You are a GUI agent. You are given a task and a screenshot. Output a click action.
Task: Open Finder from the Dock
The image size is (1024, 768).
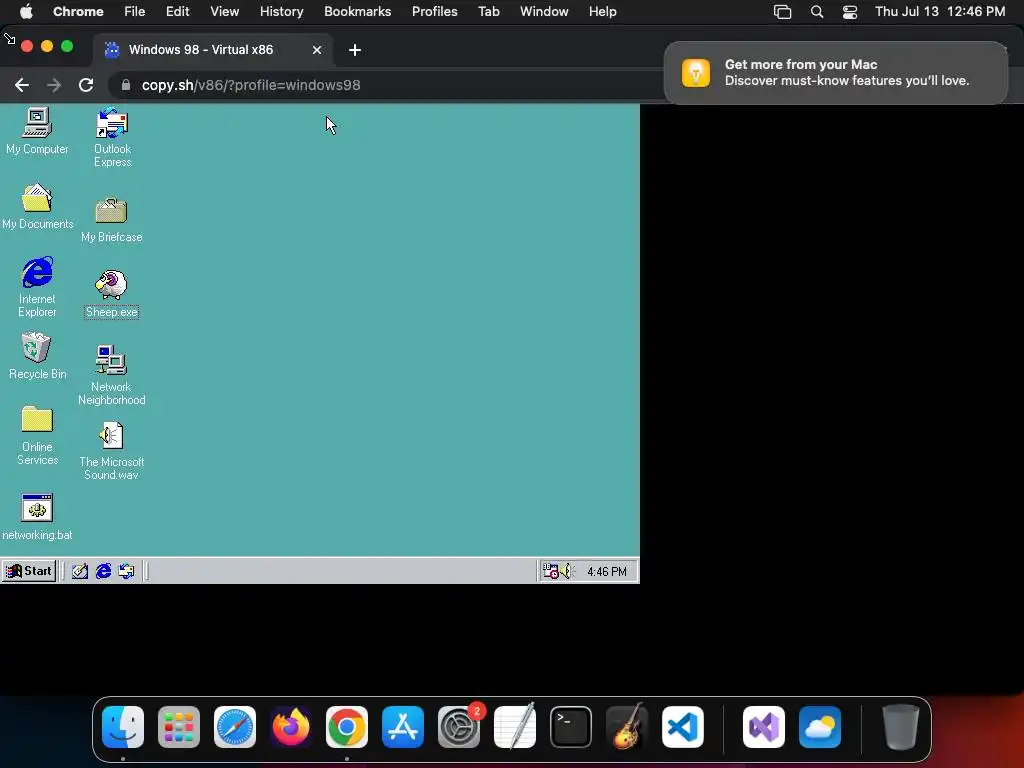pyautogui.click(x=123, y=727)
